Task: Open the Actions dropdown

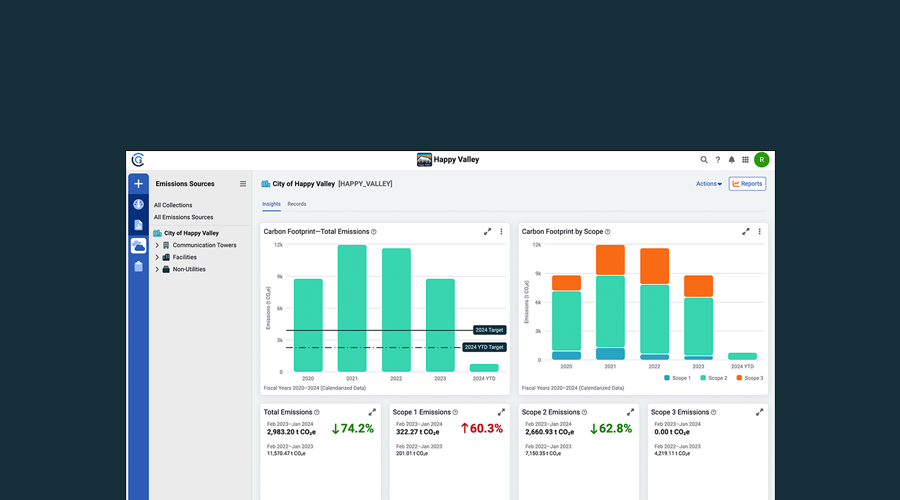Action: (708, 184)
